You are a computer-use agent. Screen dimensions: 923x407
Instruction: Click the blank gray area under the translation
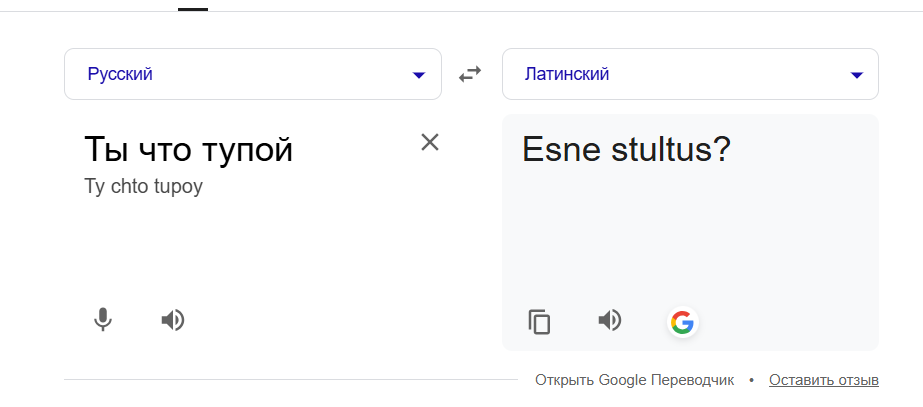pos(690,240)
